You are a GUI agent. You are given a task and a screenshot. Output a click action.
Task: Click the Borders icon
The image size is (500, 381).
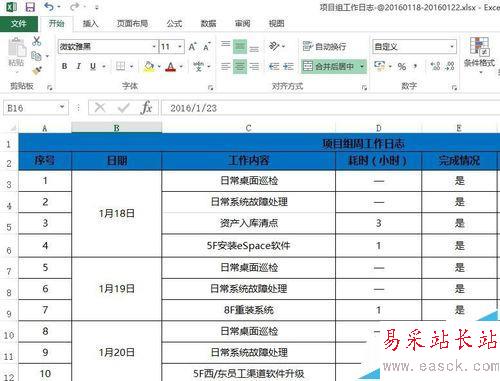(120, 66)
